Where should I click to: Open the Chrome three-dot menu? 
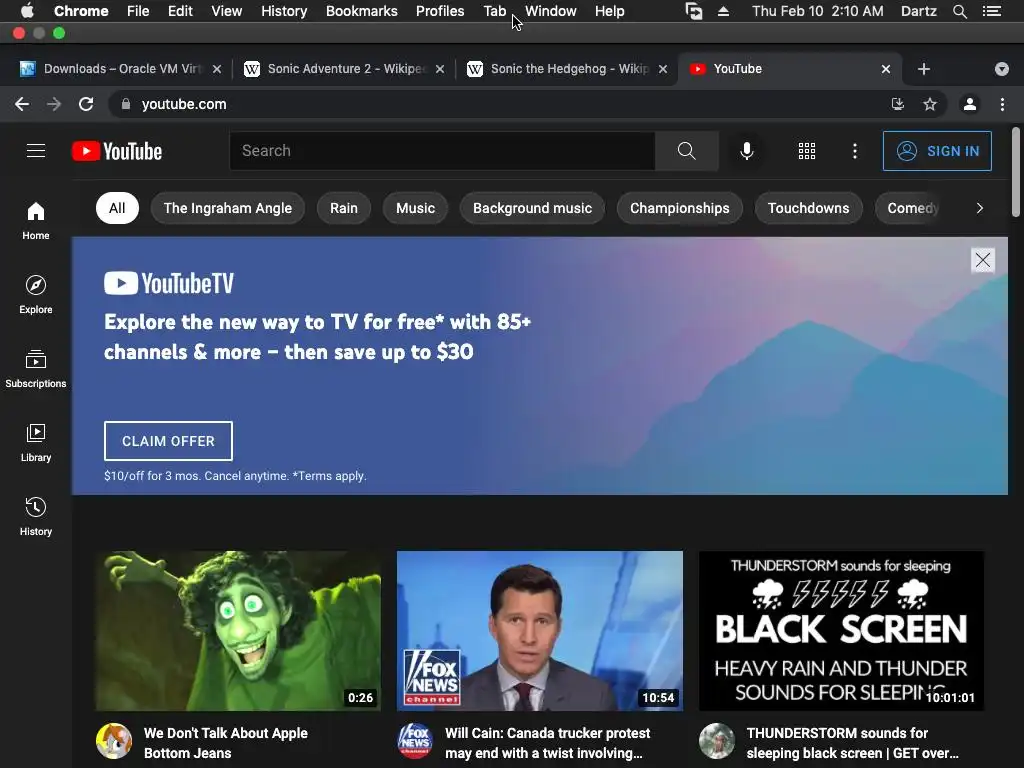point(1002,104)
